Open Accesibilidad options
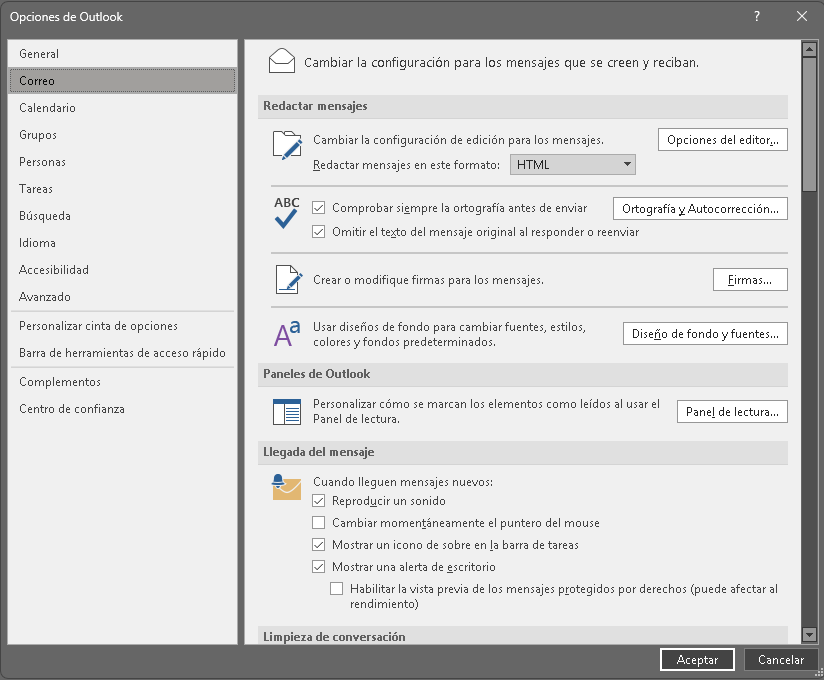 [122, 270]
